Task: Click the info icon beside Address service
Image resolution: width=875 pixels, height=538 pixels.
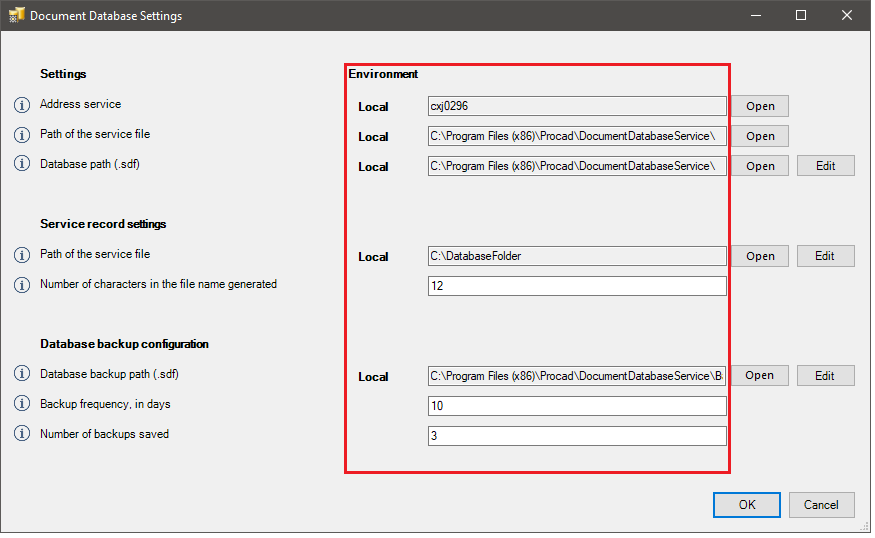Action: (22, 105)
